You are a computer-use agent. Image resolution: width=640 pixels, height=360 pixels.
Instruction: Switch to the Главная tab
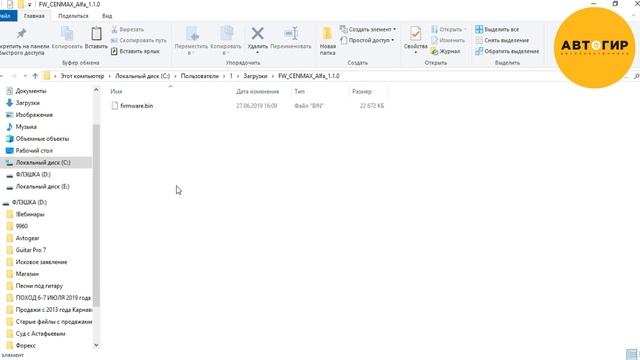34,16
